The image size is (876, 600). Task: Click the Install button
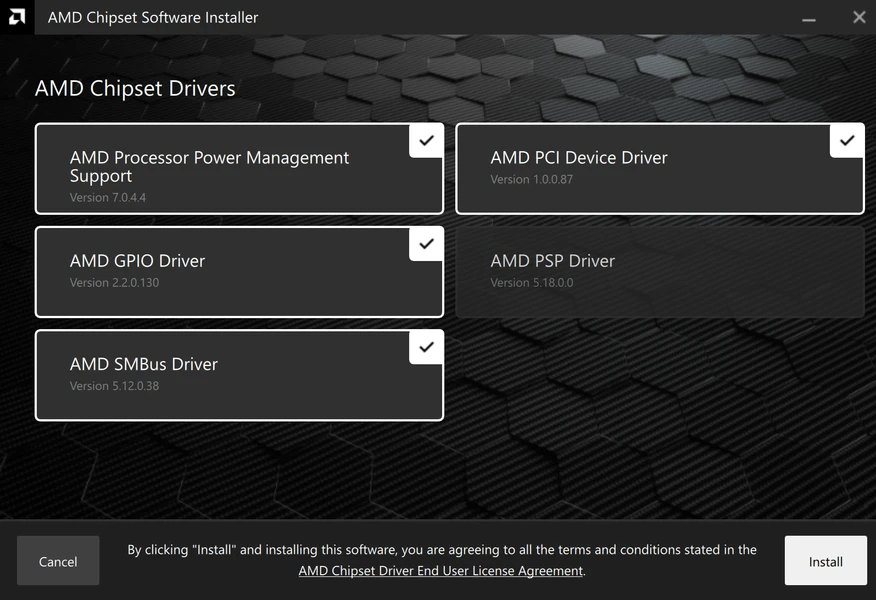point(825,560)
